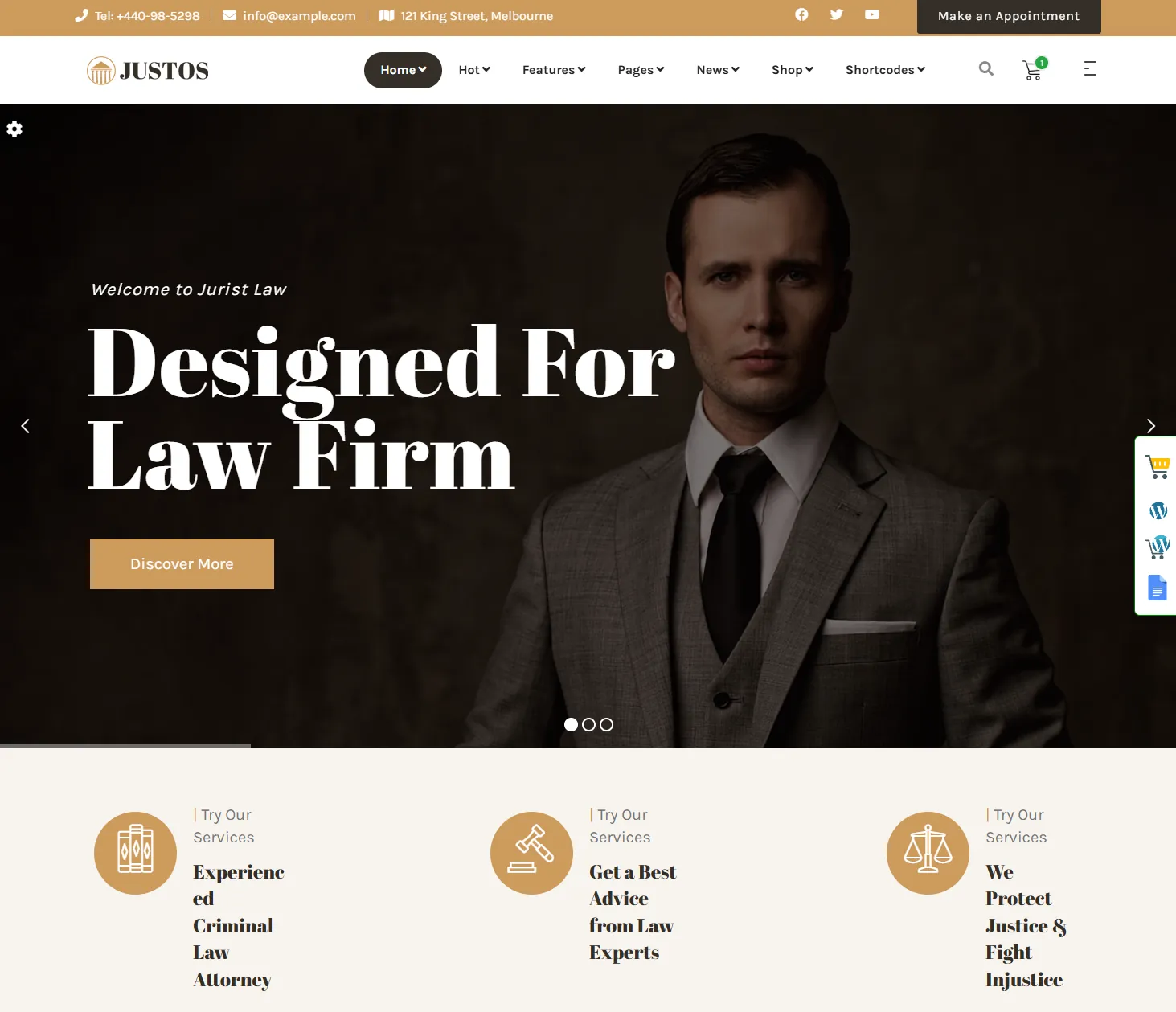Open the Shop menu item

tap(793, 70)
